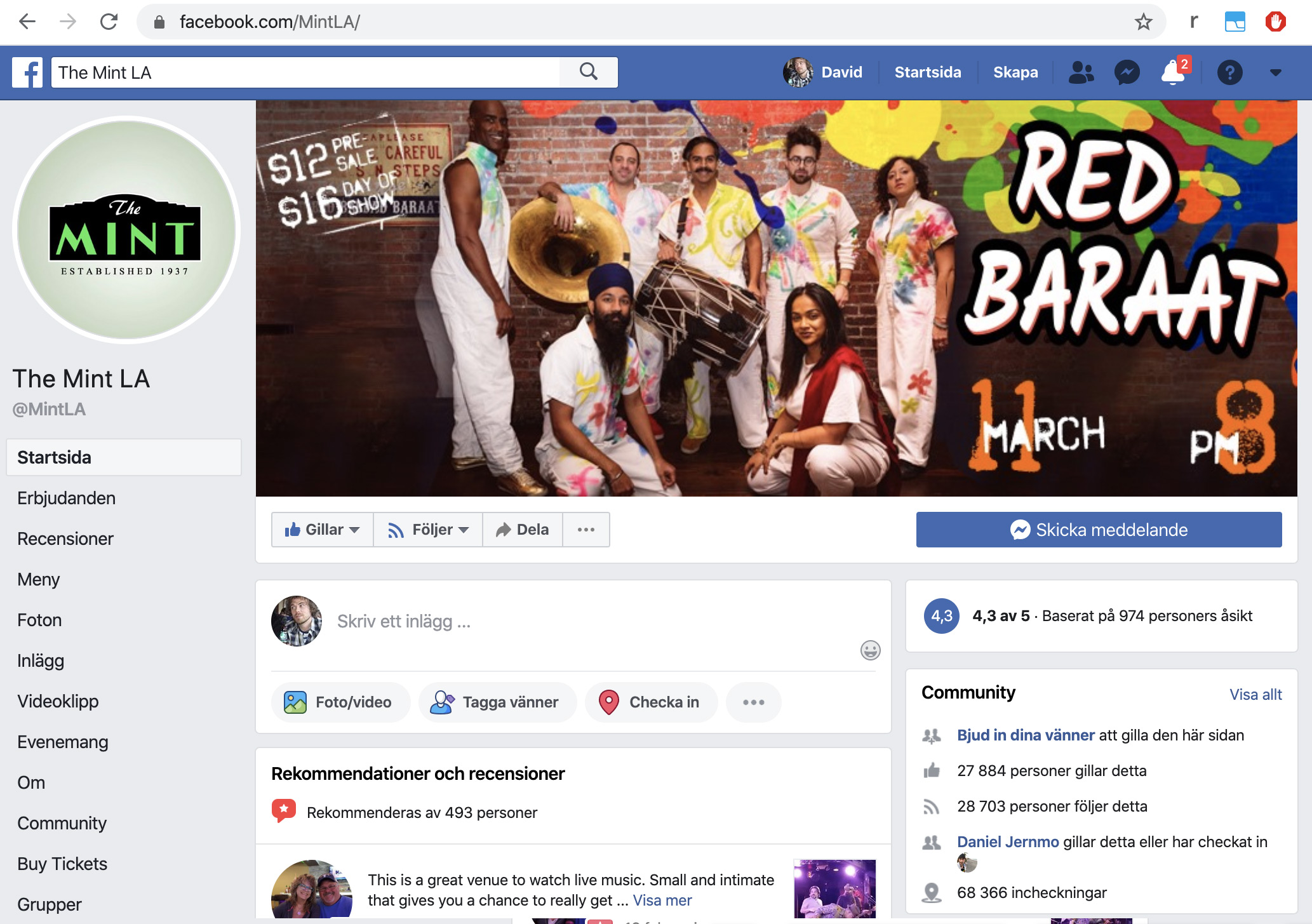This screenshot has height=924, width=1312.
Task: Open David's profile in top bar
Action: point(823,72)
